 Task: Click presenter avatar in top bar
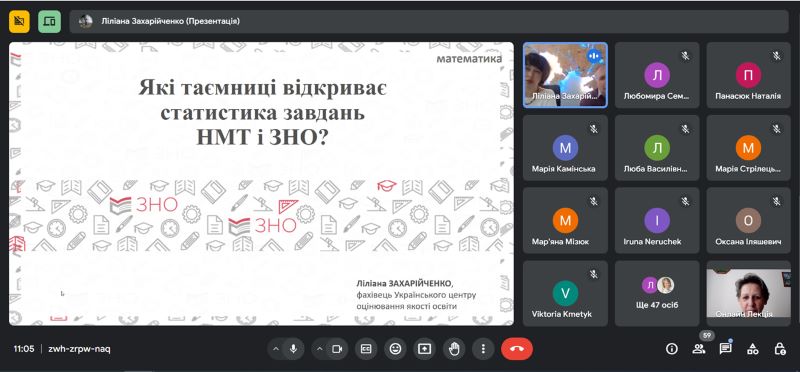pos(86,21)
